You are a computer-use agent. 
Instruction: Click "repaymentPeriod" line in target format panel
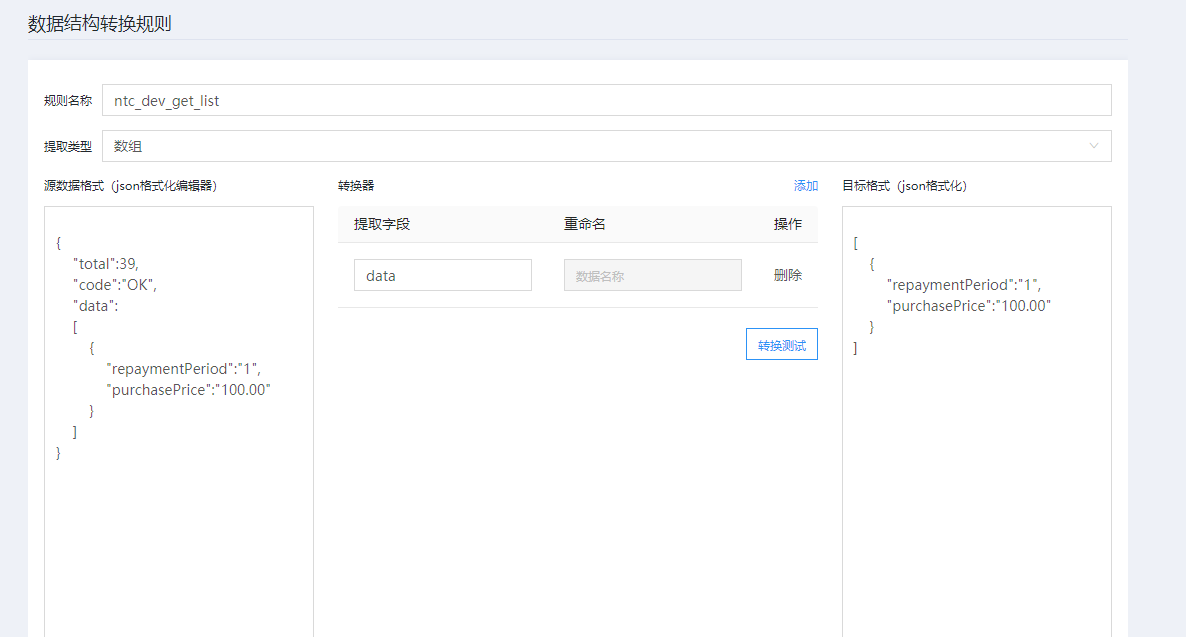[963, 285]
